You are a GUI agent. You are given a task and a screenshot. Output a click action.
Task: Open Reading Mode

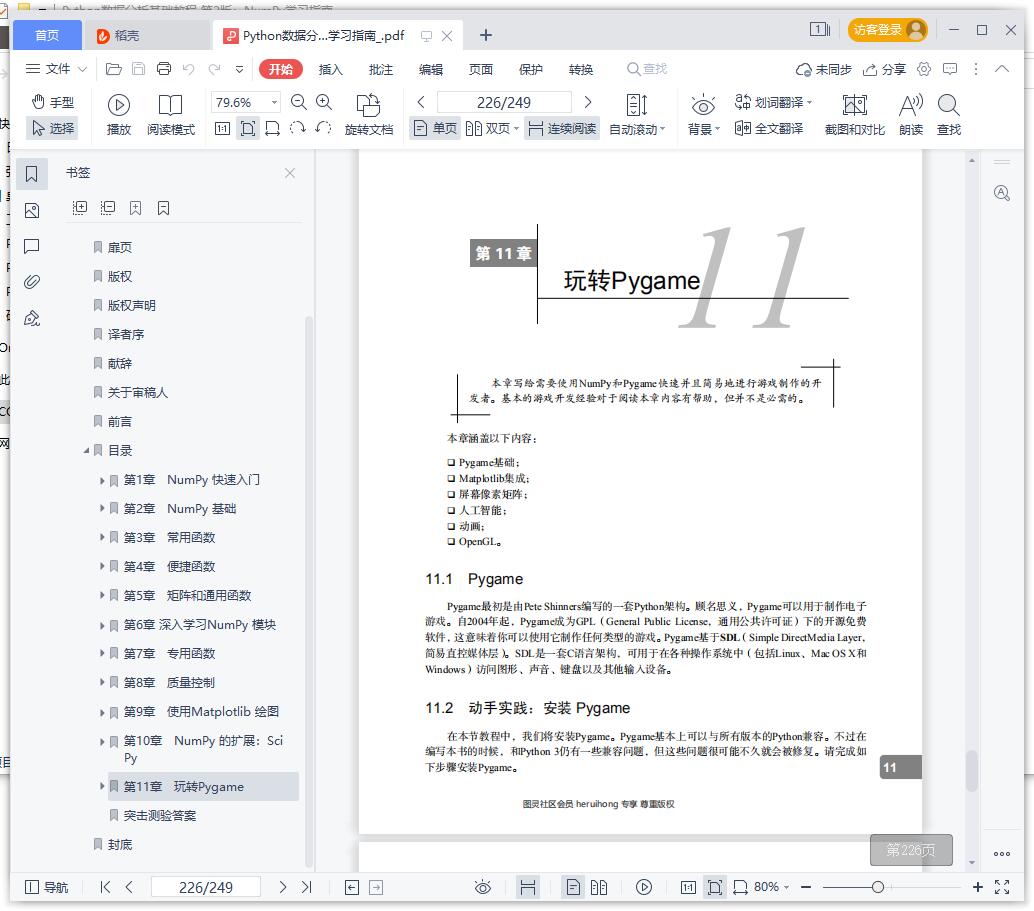pos(171,113)
